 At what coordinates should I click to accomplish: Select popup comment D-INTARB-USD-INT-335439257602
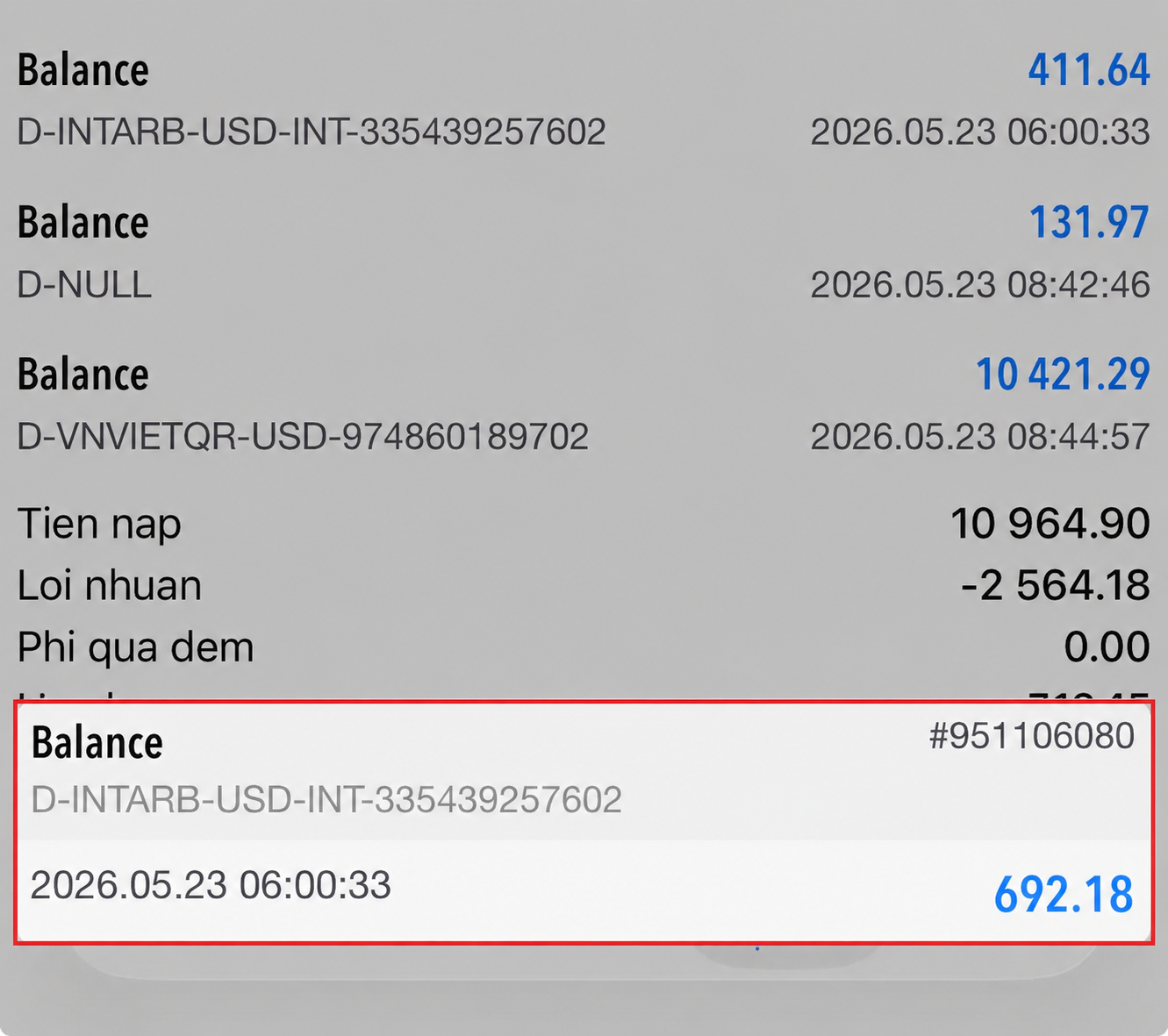(326, 799)
